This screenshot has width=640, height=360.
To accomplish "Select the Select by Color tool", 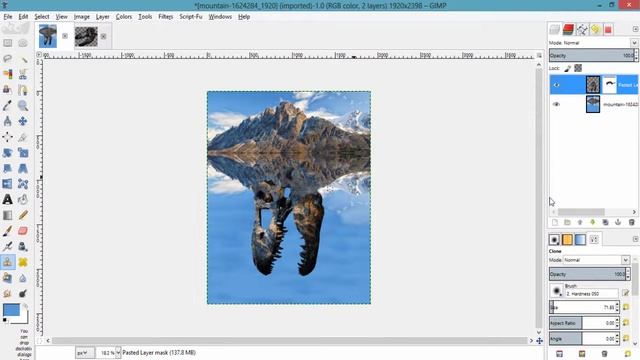I will 7,74.
